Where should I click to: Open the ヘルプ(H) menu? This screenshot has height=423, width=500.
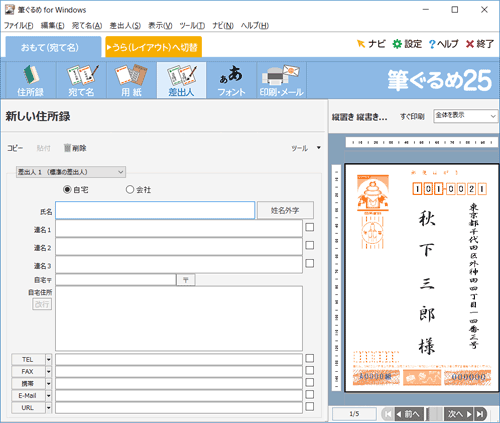255,25
